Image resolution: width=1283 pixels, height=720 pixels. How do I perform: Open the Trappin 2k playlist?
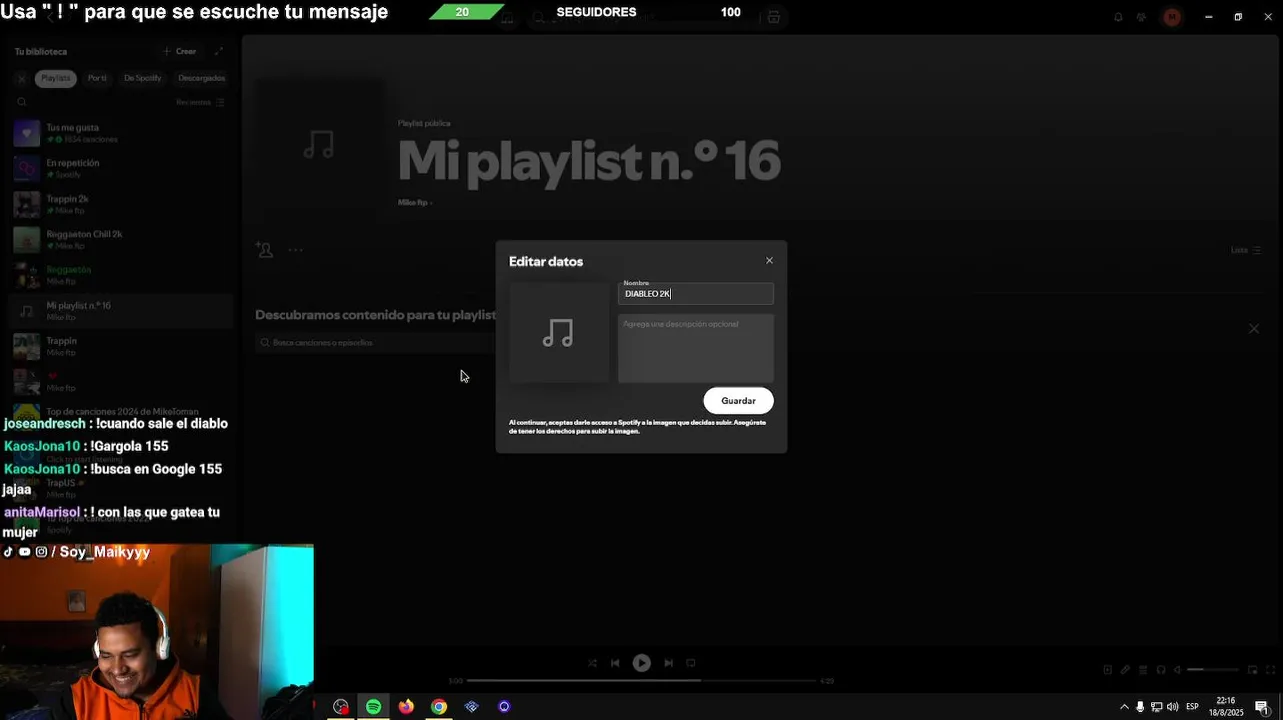(120, 204)
